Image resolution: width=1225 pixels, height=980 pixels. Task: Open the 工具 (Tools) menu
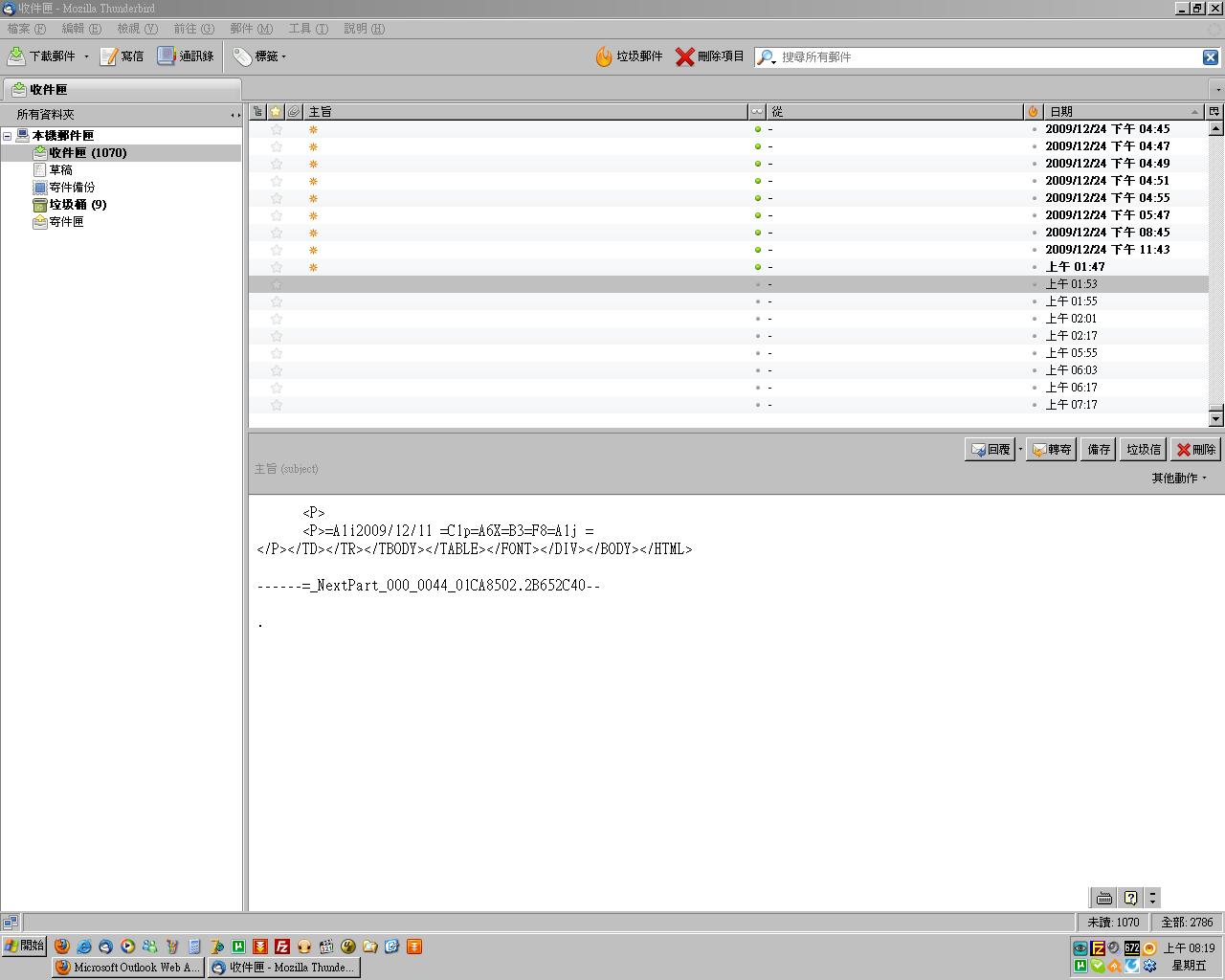tap(307, 29)
